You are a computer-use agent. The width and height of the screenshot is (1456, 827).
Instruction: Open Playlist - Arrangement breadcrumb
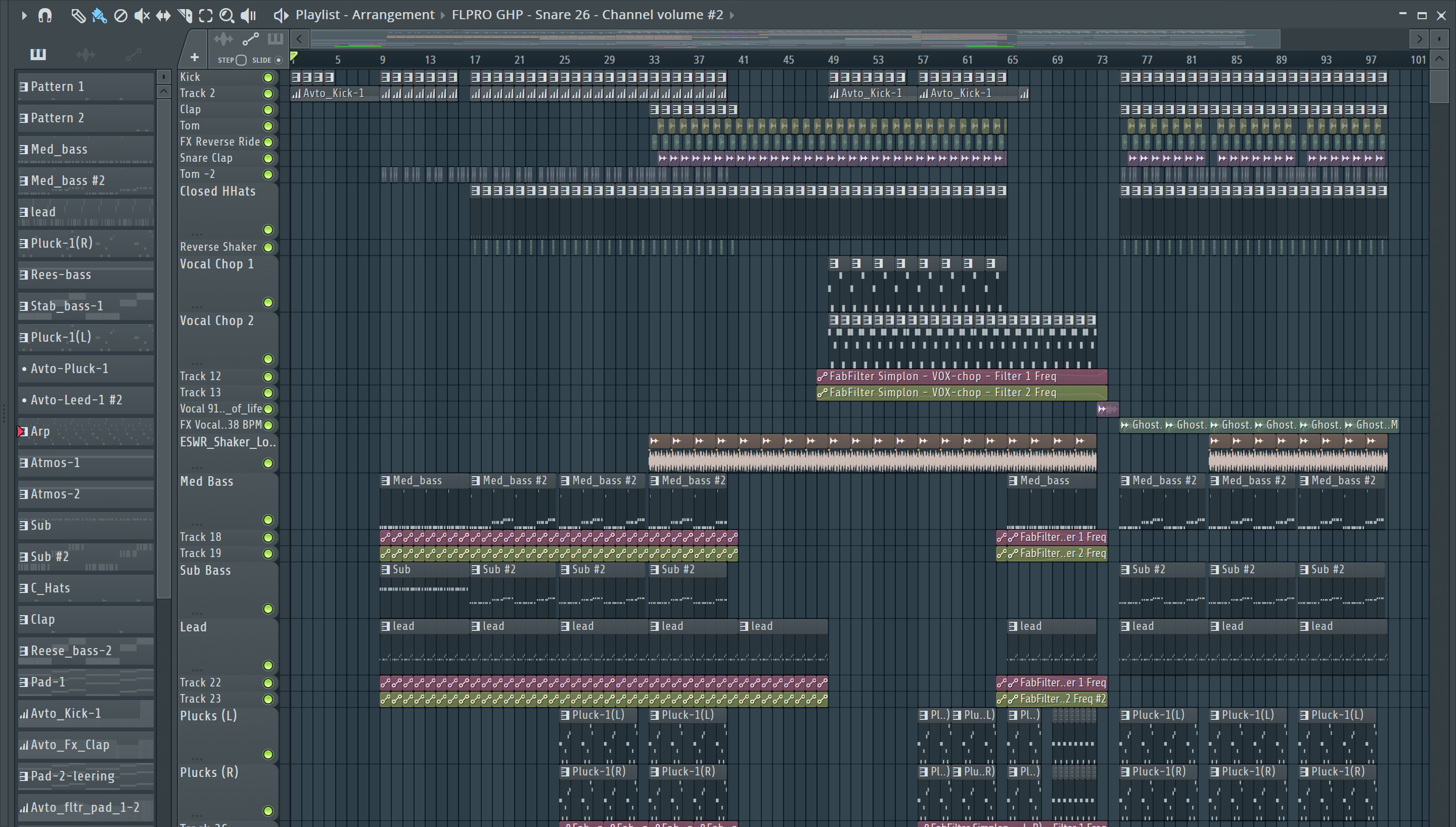tap(365, 15)
